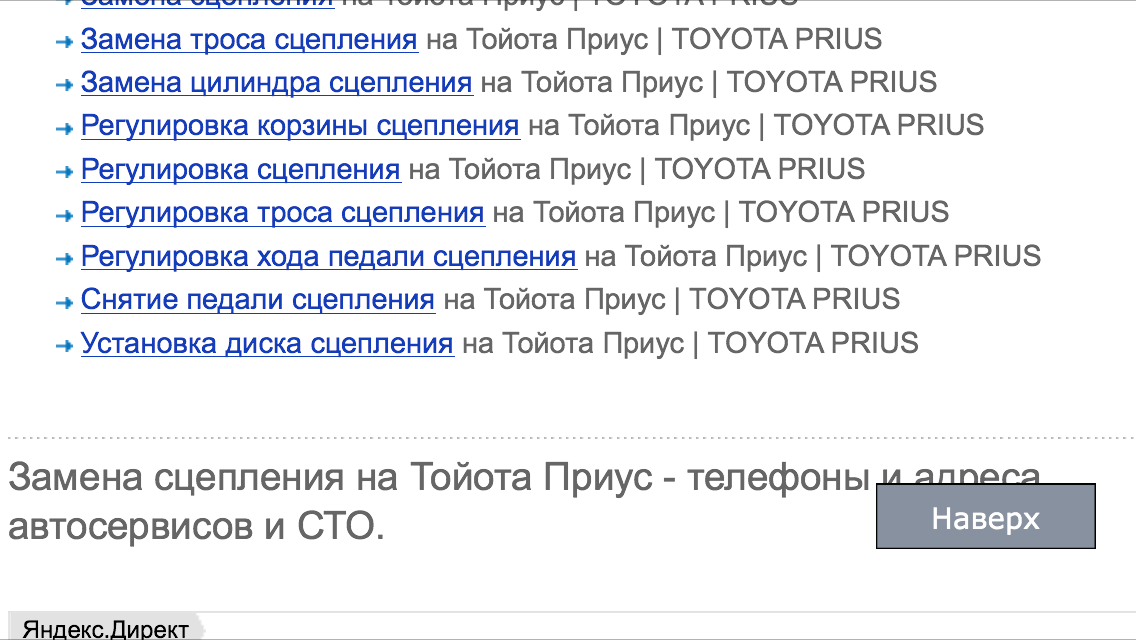Click the arrow icon beside 'Регулировка корзины сцепления'
Viewport: 1136px width, 640px height.
pyautogui.click(x=63, y=127)
